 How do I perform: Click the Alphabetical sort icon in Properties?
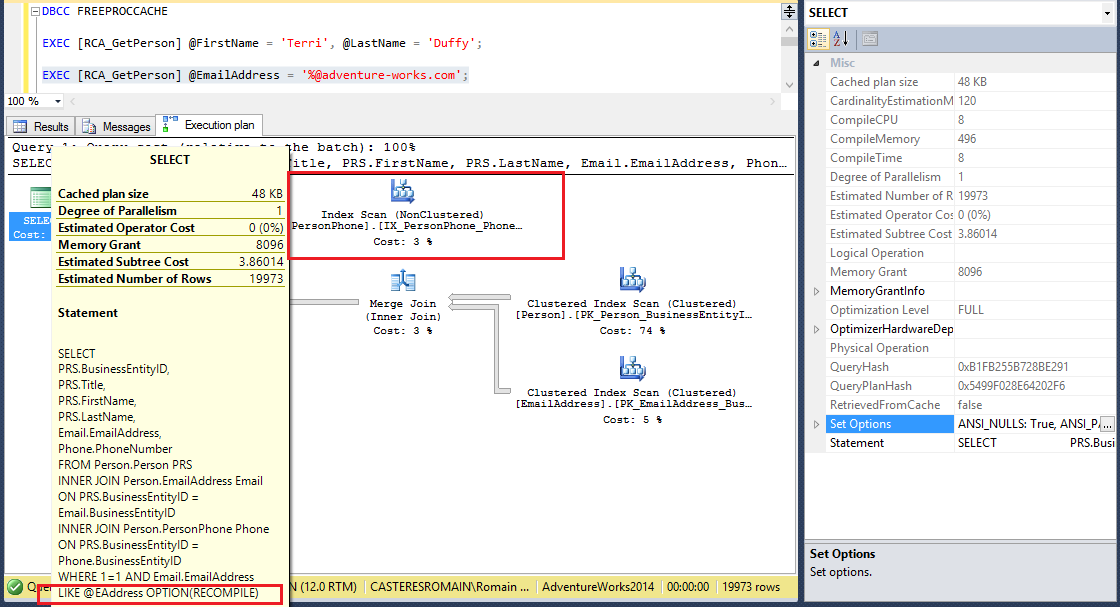[841, 39]
